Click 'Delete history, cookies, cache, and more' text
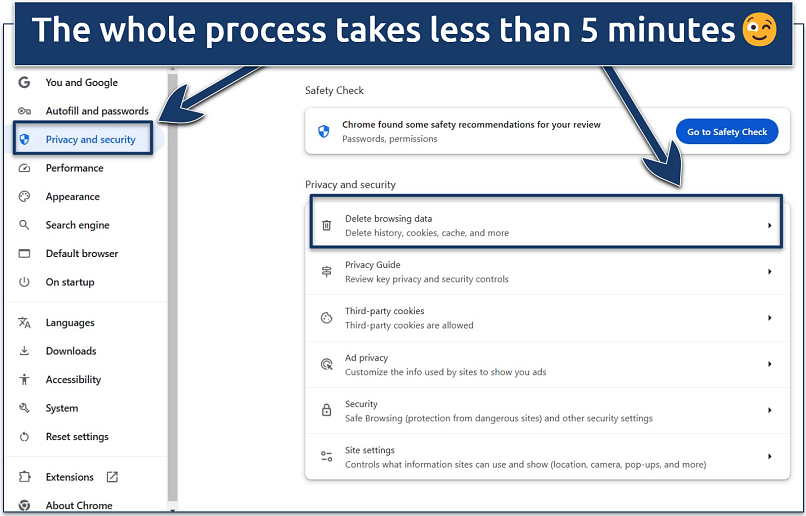Screen dimensions: 806x516 click(x=427, y=233)
